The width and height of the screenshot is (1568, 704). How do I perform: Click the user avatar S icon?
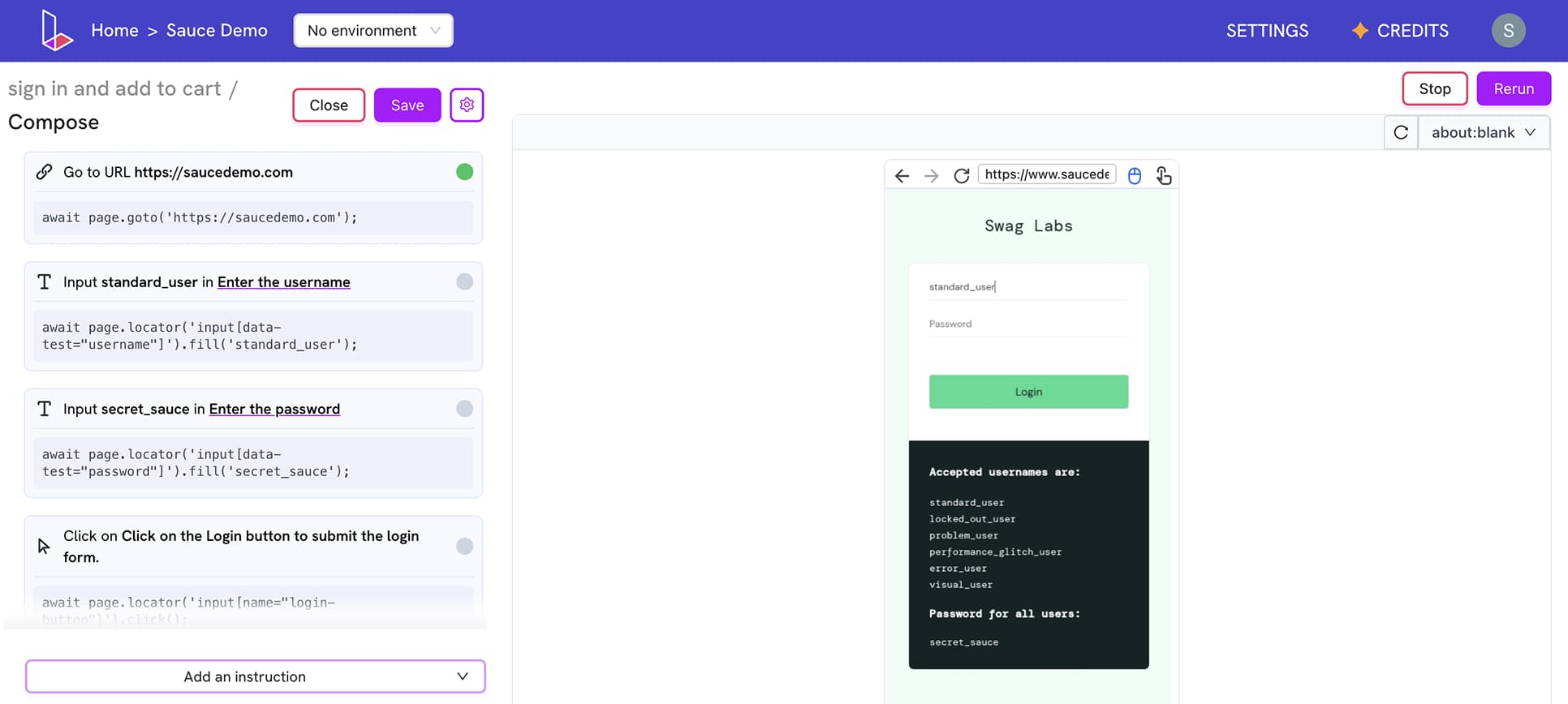[1508, 31]
